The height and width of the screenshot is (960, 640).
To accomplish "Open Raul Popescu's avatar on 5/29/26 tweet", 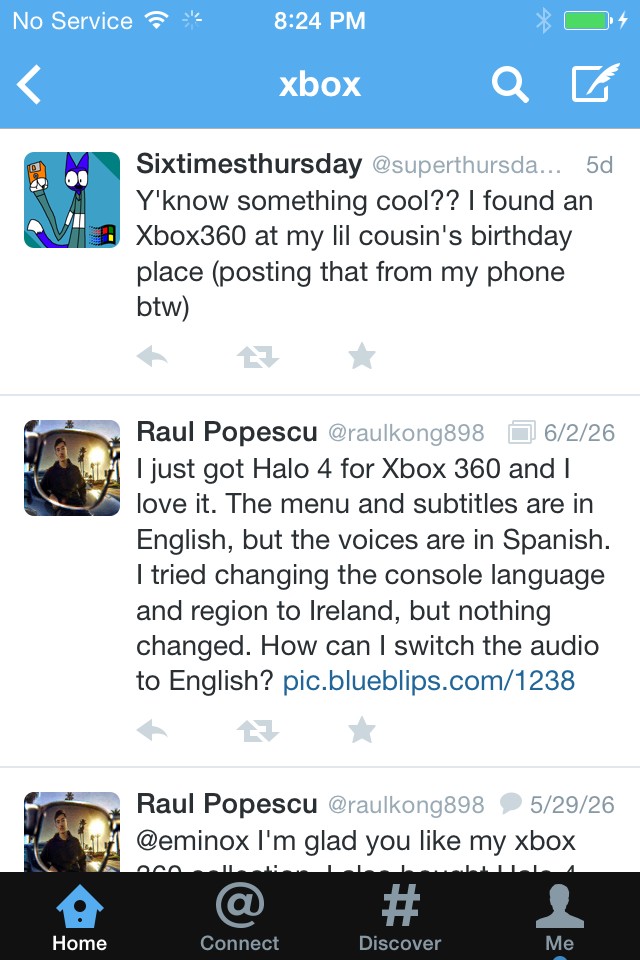I will coord(72,831).
